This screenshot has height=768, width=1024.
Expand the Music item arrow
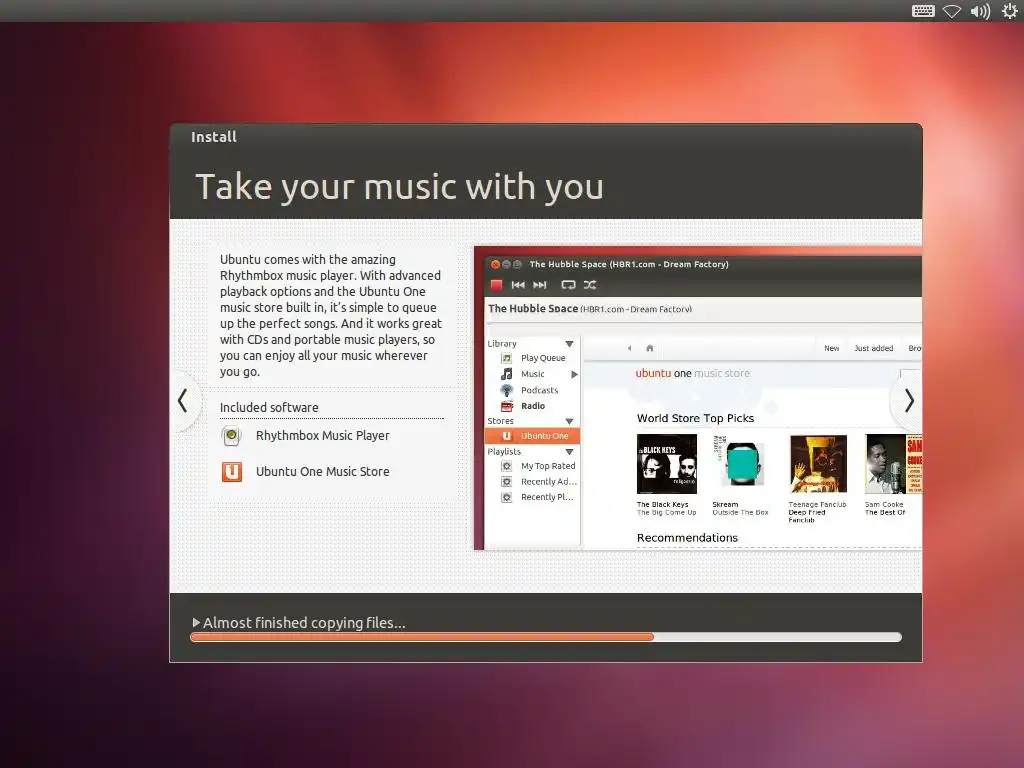tap(574, 374)
